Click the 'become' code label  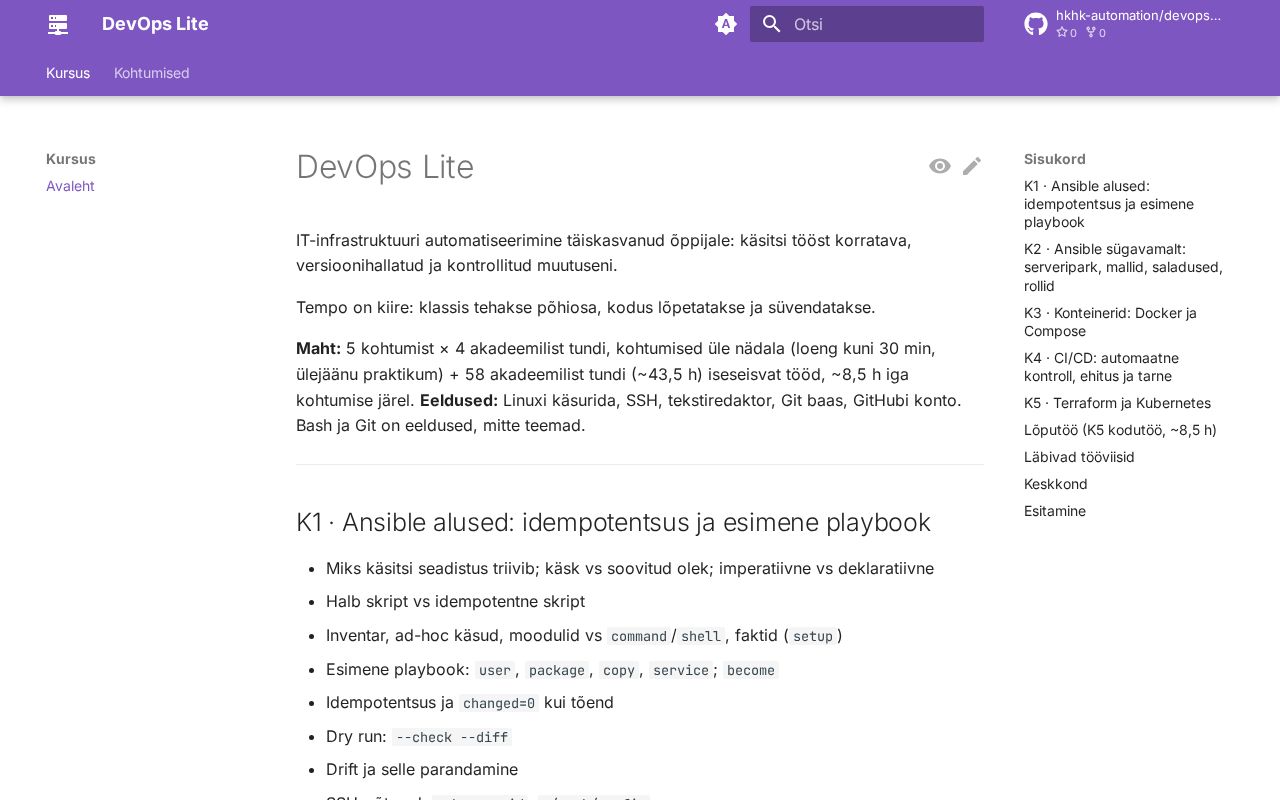click(x=751, y=670)
